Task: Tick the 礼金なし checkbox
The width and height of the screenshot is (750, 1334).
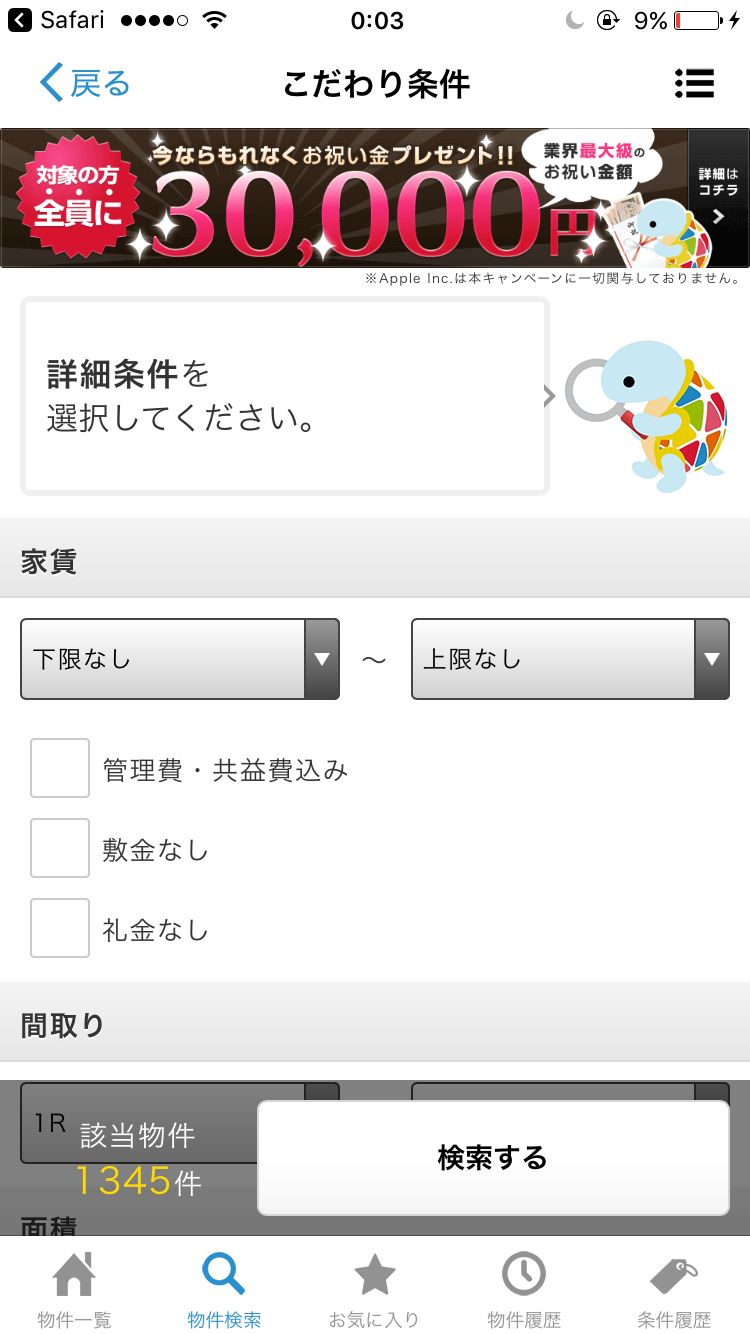Action: [60, 928]
